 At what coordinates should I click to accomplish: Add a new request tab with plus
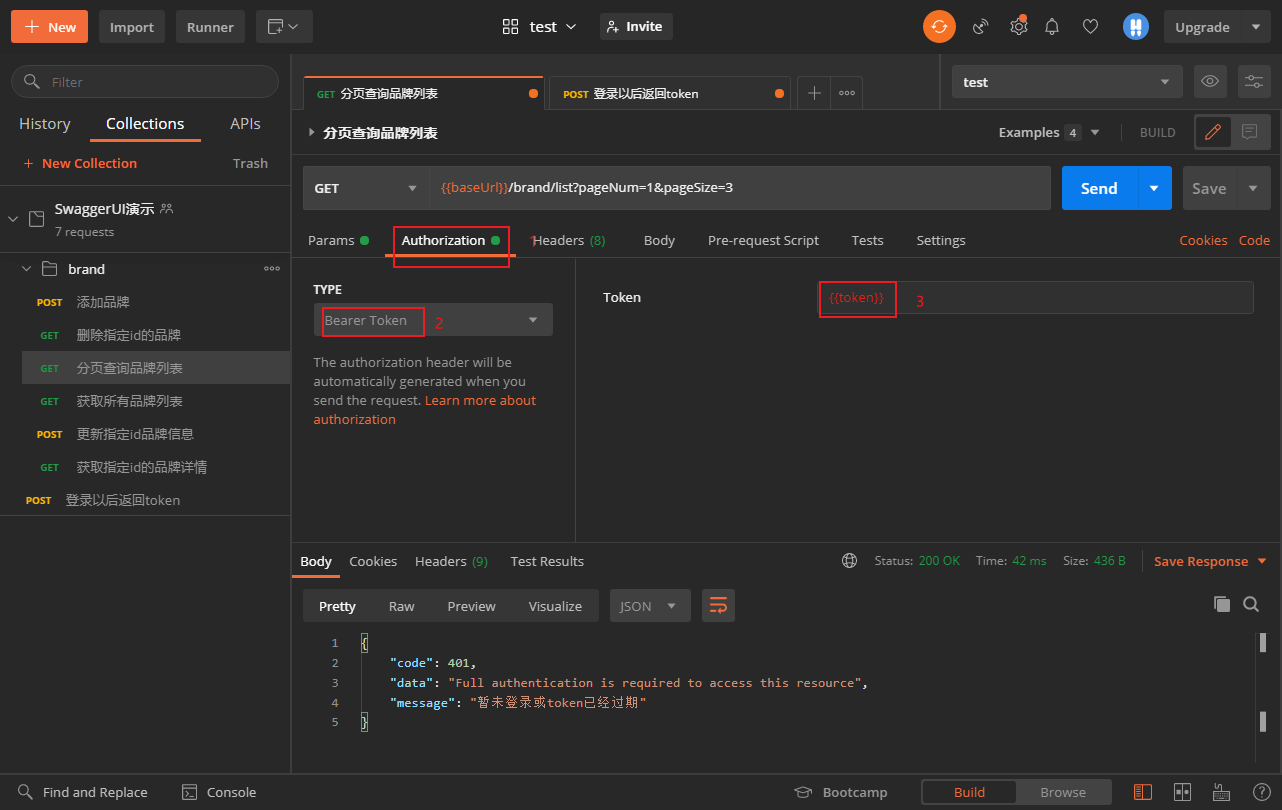click(x=814, y=93)
